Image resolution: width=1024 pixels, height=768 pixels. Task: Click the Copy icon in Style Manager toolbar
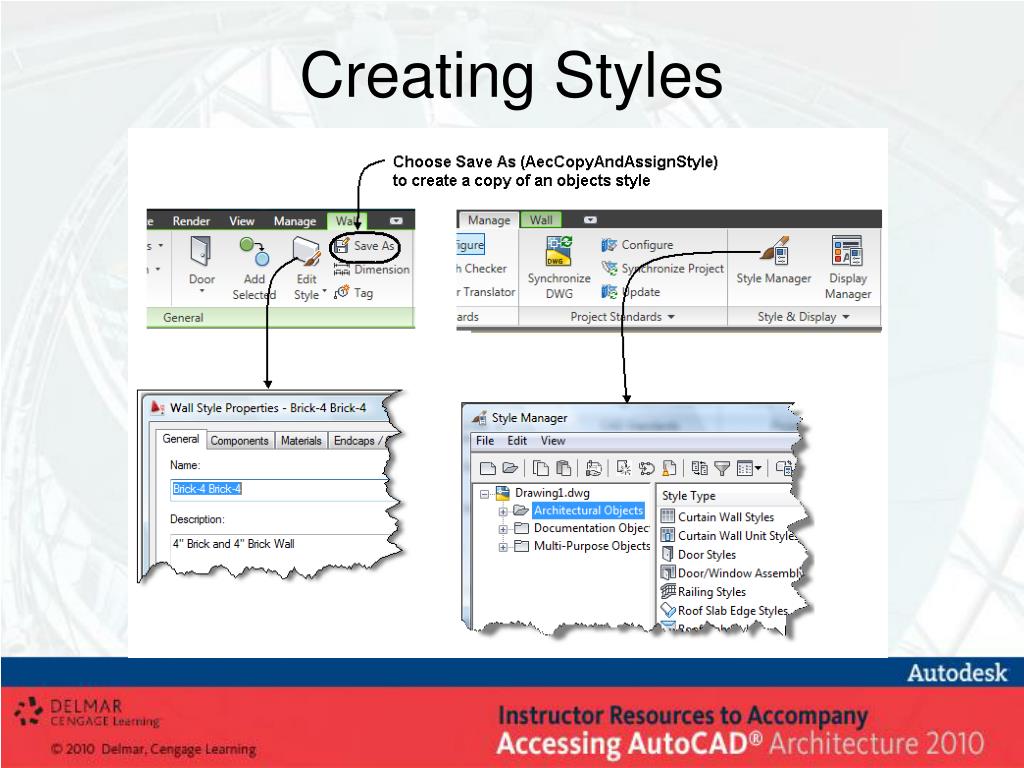[x=540, y=468]
